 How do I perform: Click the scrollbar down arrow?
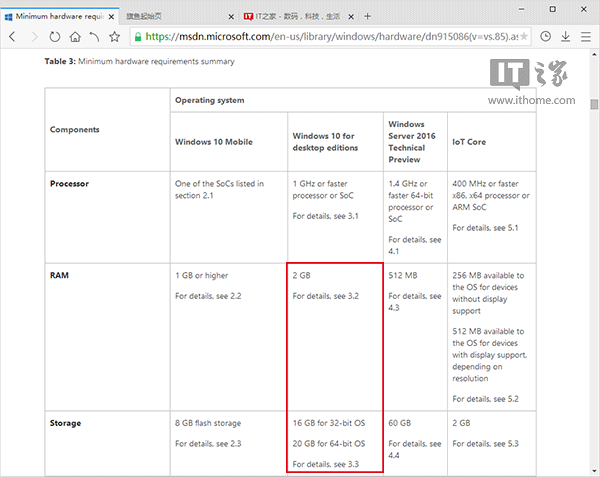(x=594, y=471)
